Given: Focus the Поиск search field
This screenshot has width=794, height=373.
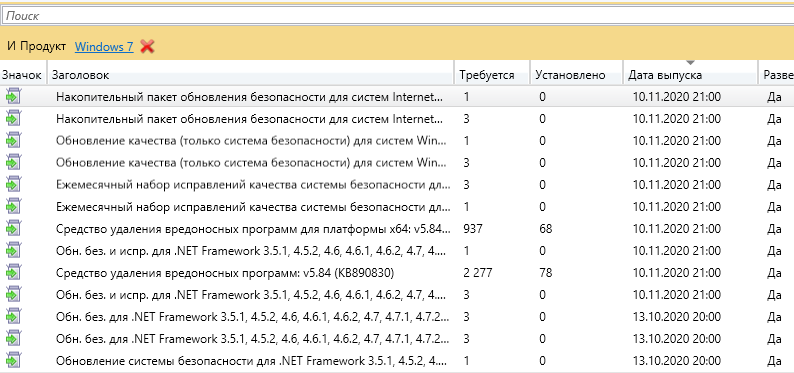Looking at the screenshot, I should coord(397,16).
